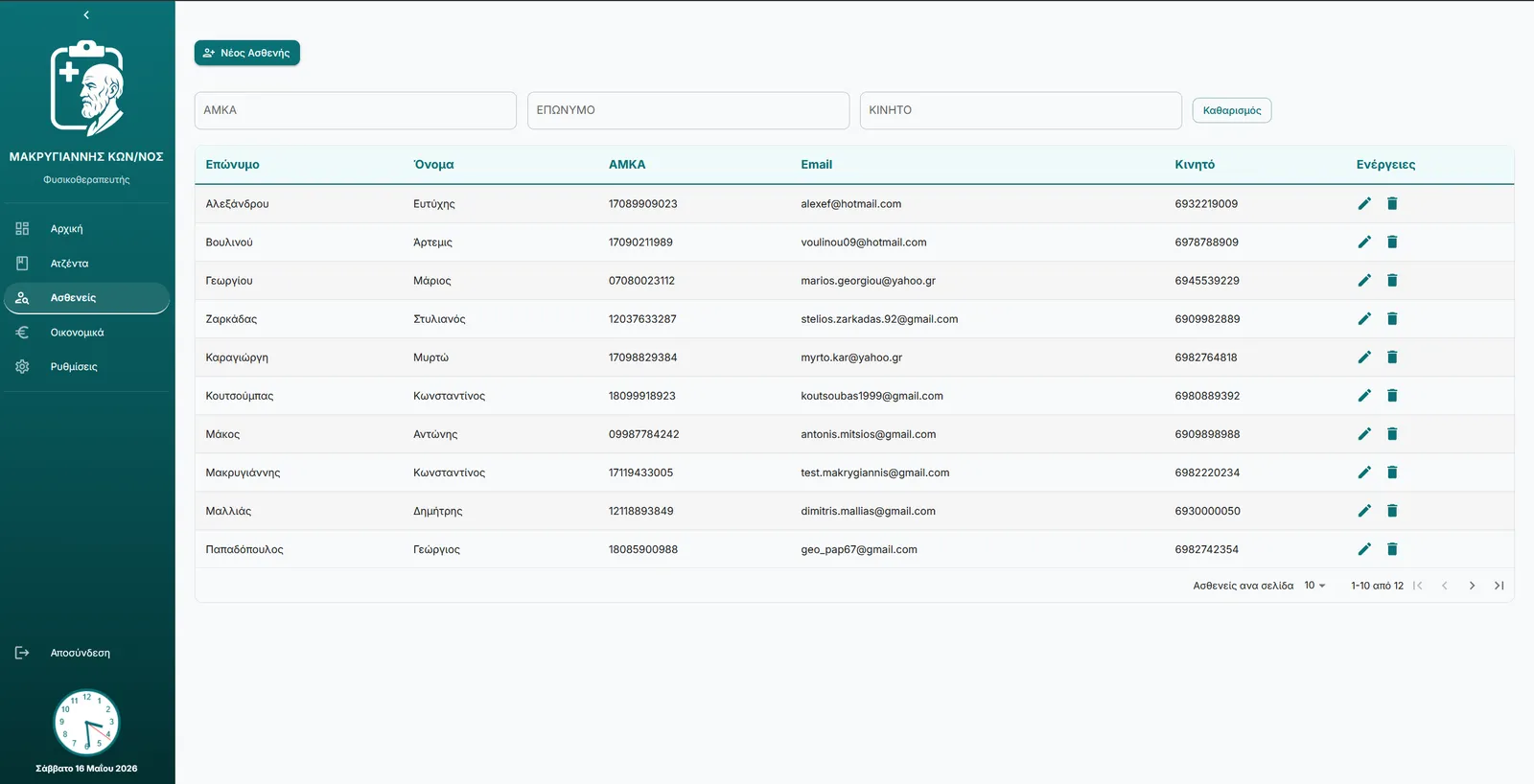The image size is (1534, 784).
Task: Click the Κινητό column header
Action: (x=1195, y=165)
